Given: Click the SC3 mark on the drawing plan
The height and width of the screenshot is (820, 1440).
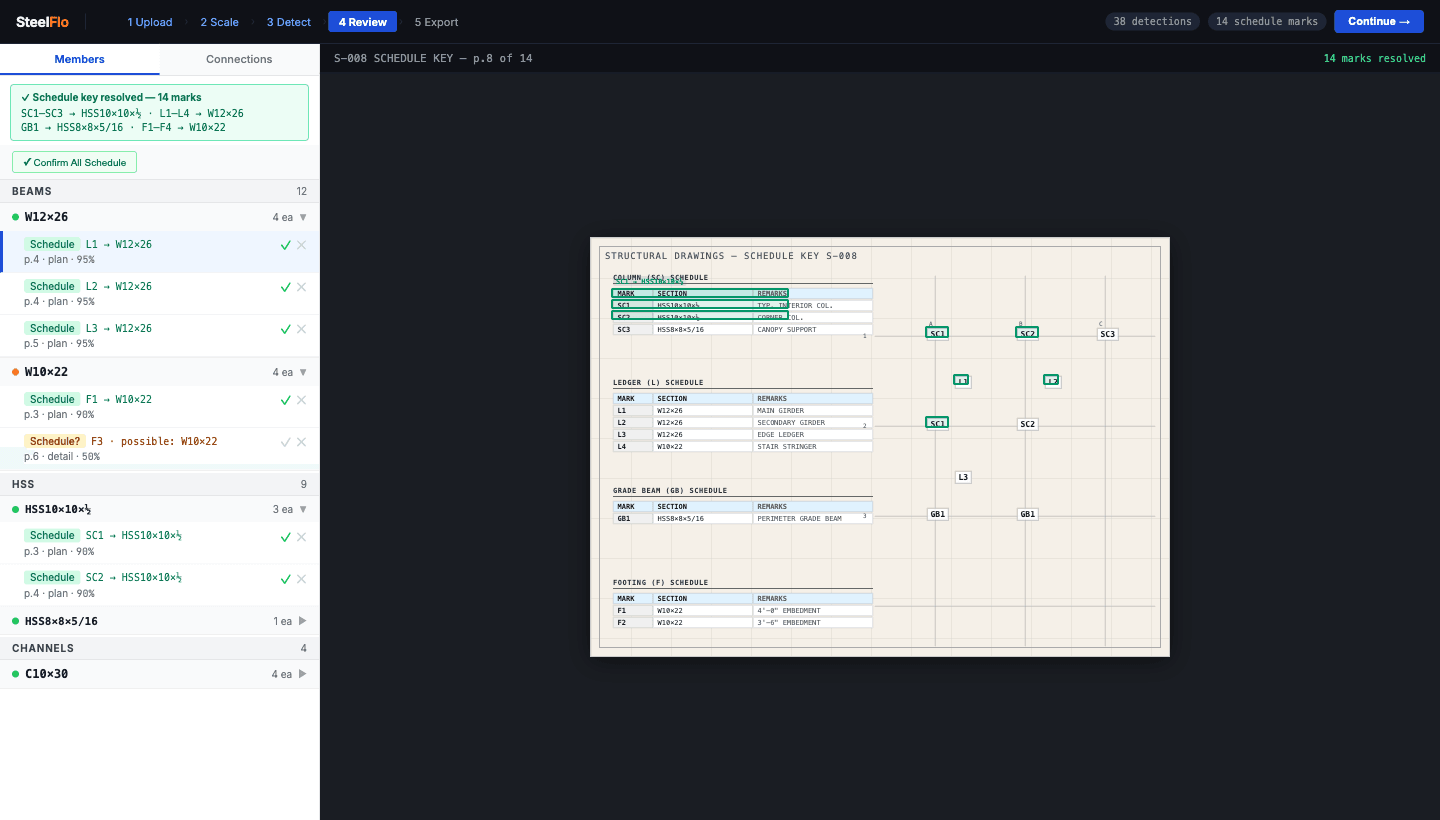Looking at the screenshot, I should click(1107, 334).
